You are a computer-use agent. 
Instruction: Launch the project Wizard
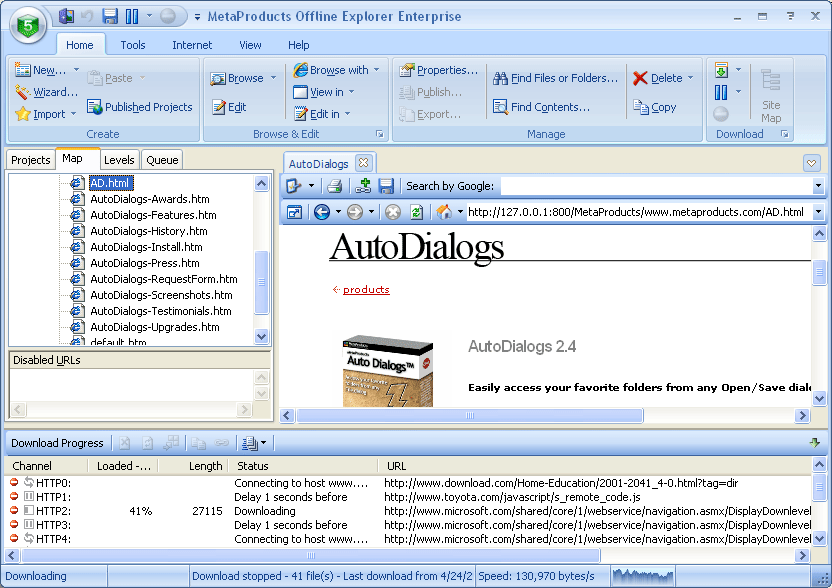(46, 92)
